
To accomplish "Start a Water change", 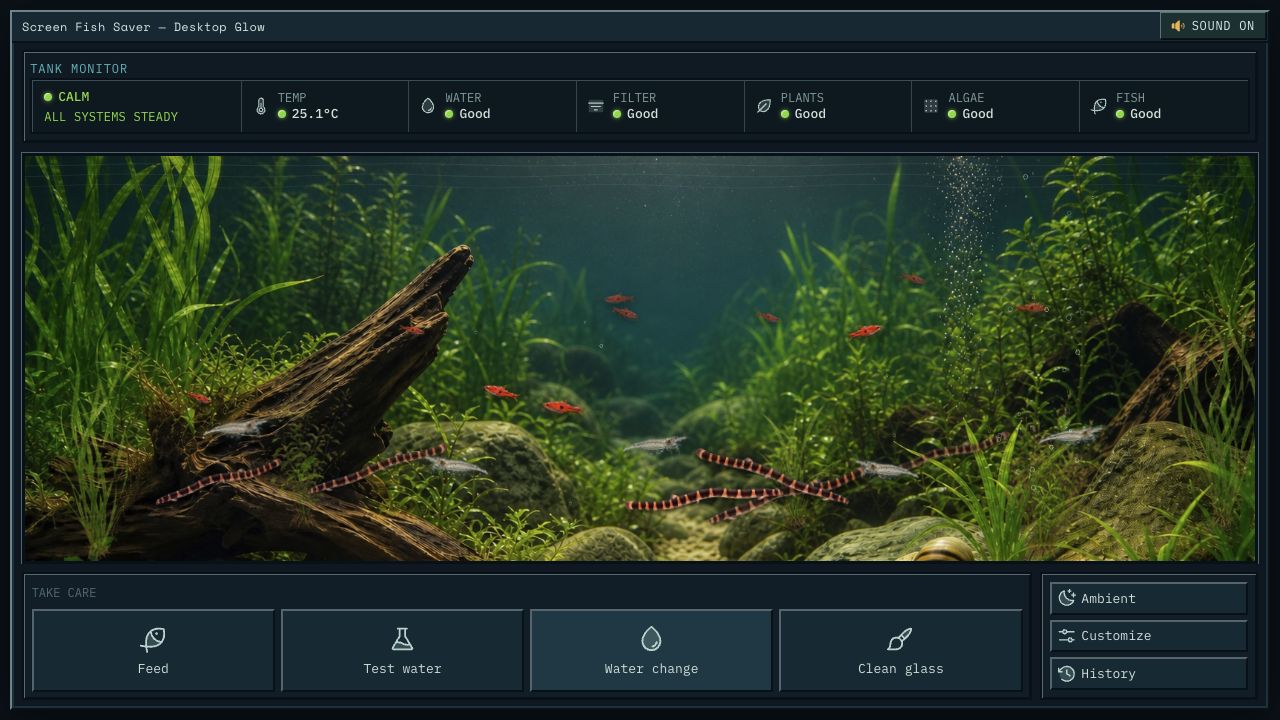I will tap(651, 650).
